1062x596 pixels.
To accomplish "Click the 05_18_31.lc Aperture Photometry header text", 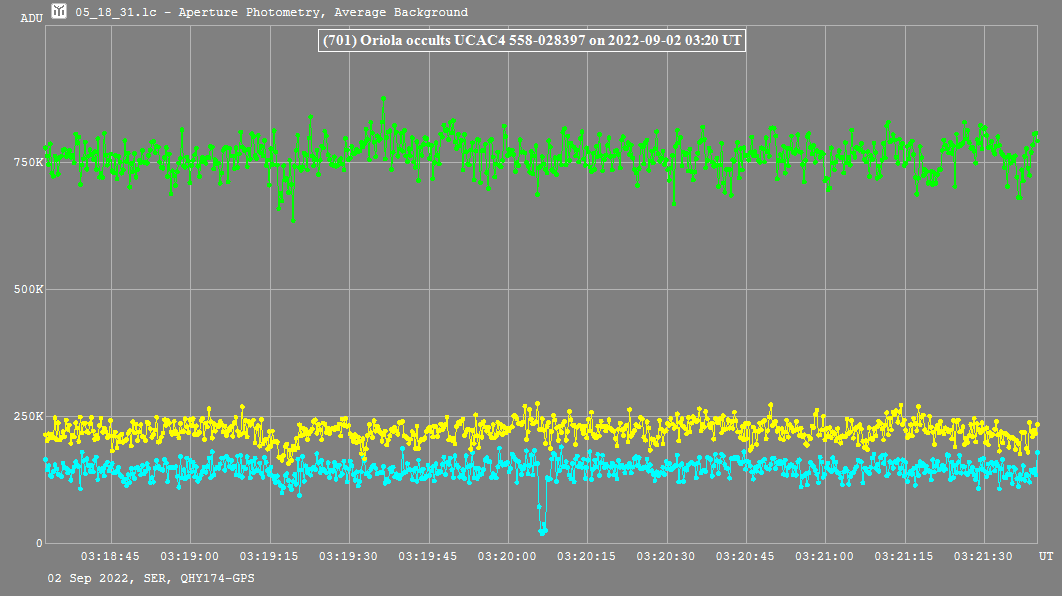I will tap(271, 13).
